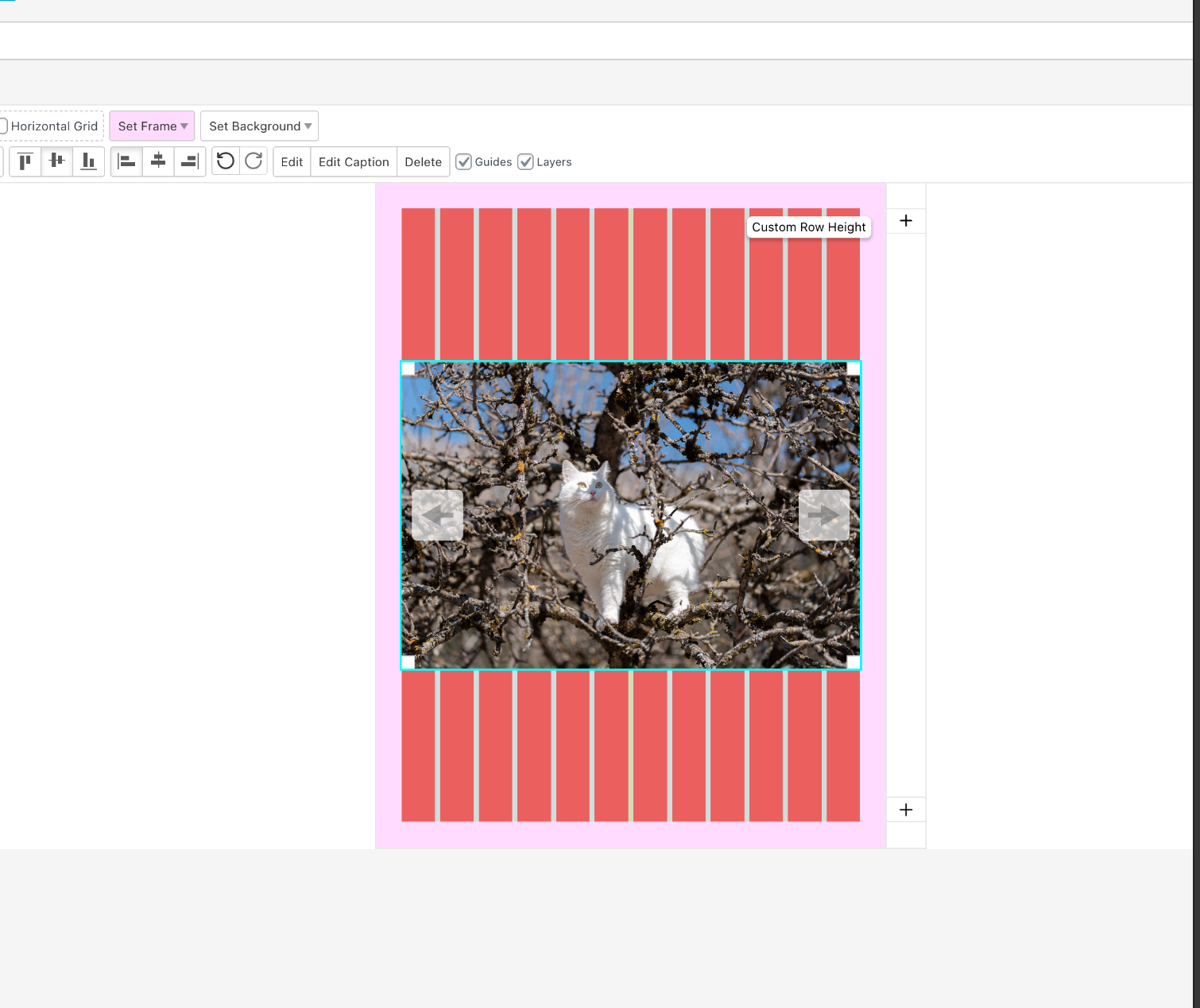Toggle the Guides checkbox
Screen dimensions: 1200x1008
pyautogui.click(x=464, y=162)
